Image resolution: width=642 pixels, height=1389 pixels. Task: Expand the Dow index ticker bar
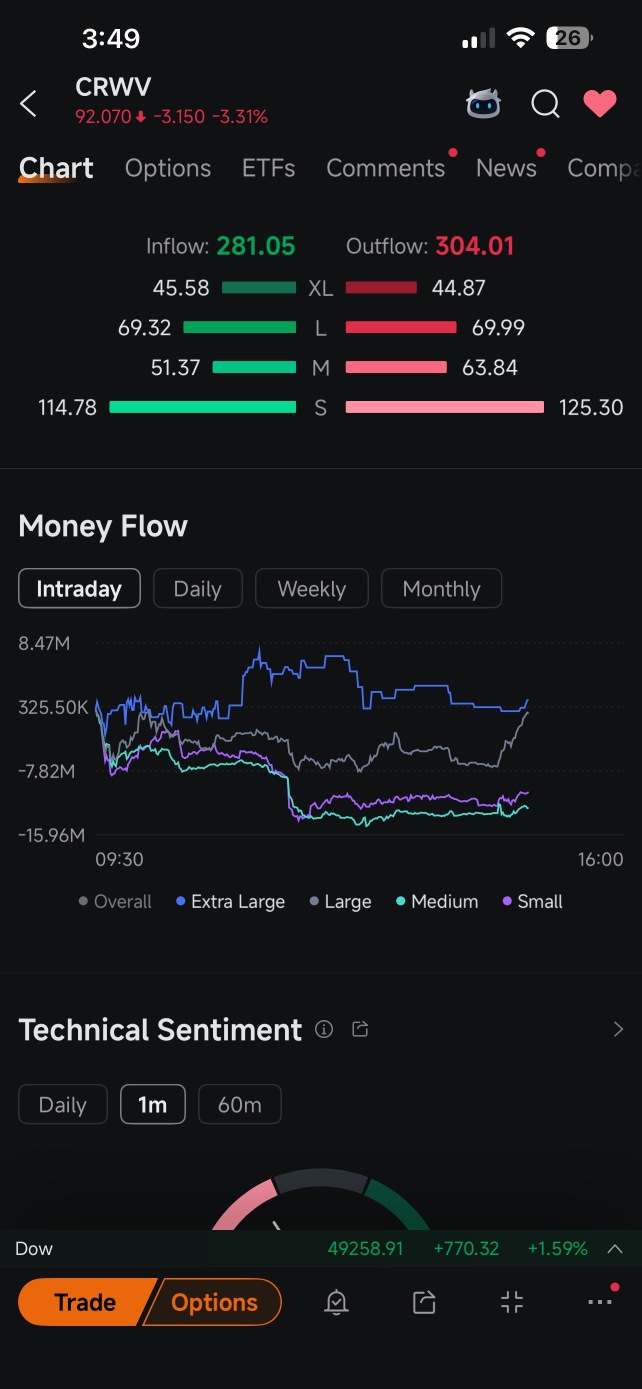[x=616, y=1248]
